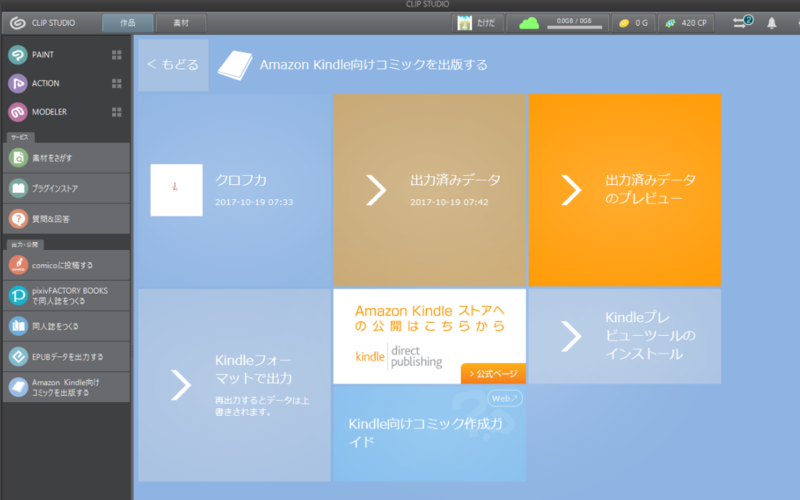The image size is (800, 500).
Task: Open grid menu next to ACTION
Action: pyautogui.click(x=116, y=83)
